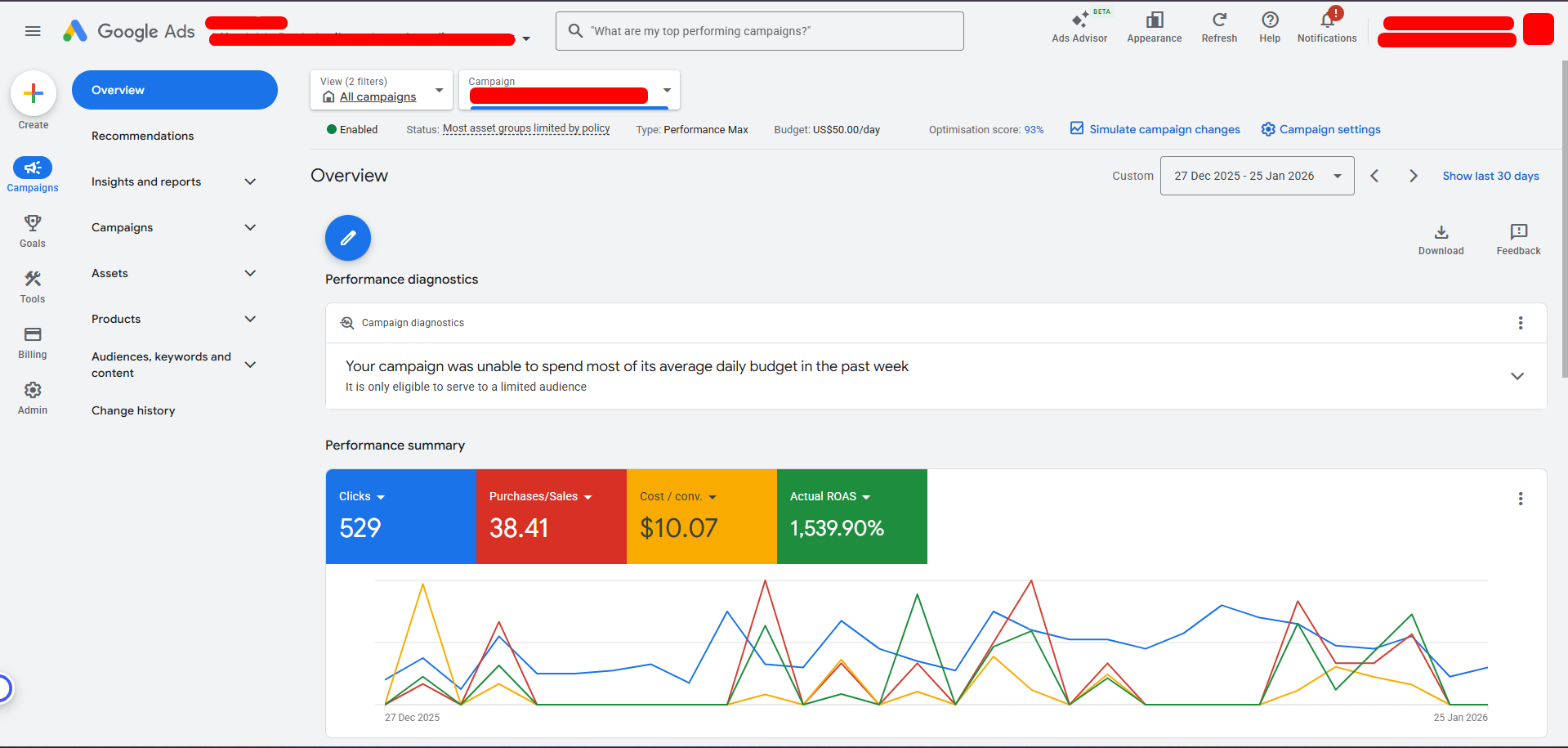Click Show last 30 days
The image size is (1568, 748).
pos(1490,176)
